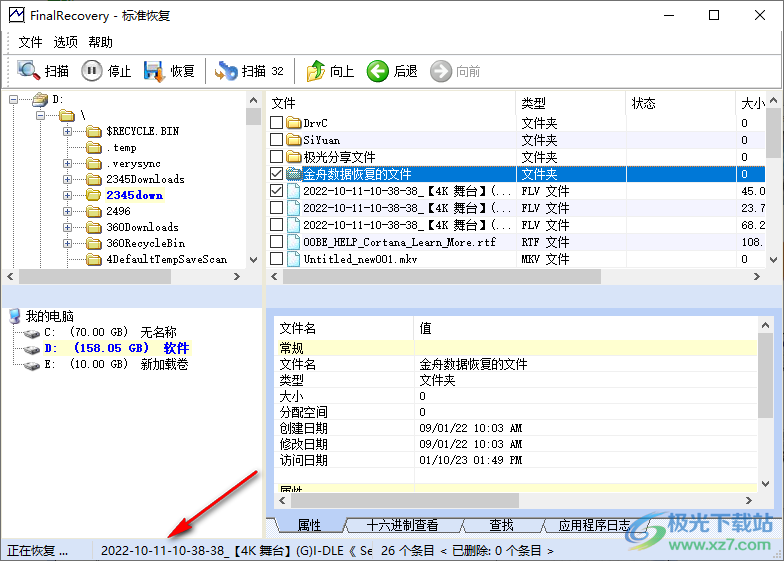Click the grey Forward arrow icon
This screenshot has width=784, height=561.
point(440,71)
